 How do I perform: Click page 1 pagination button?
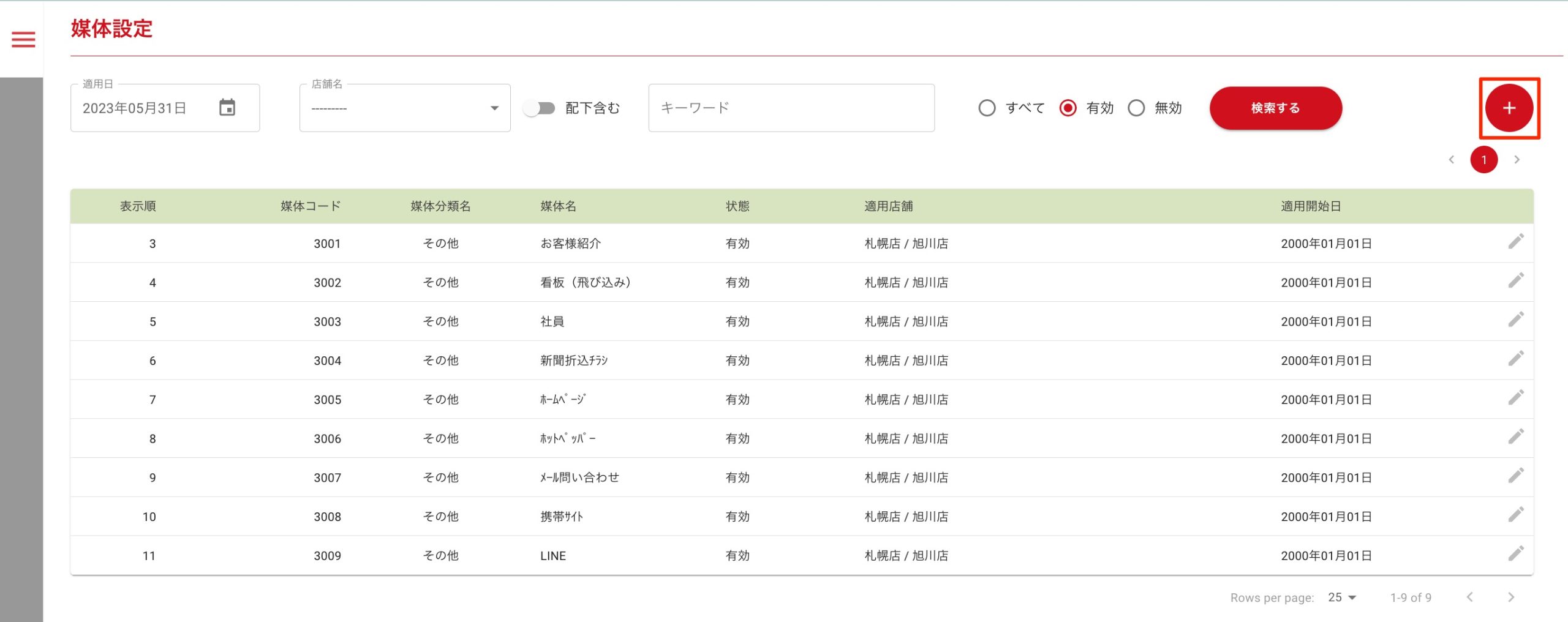click(1483, 160)
